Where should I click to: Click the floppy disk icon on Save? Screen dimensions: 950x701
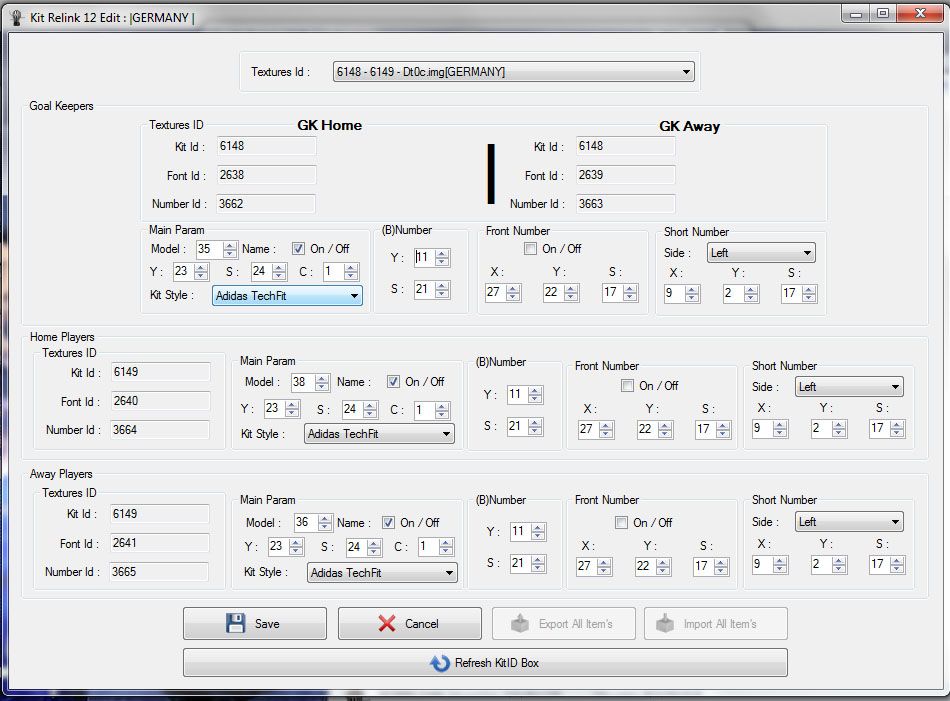235,623
